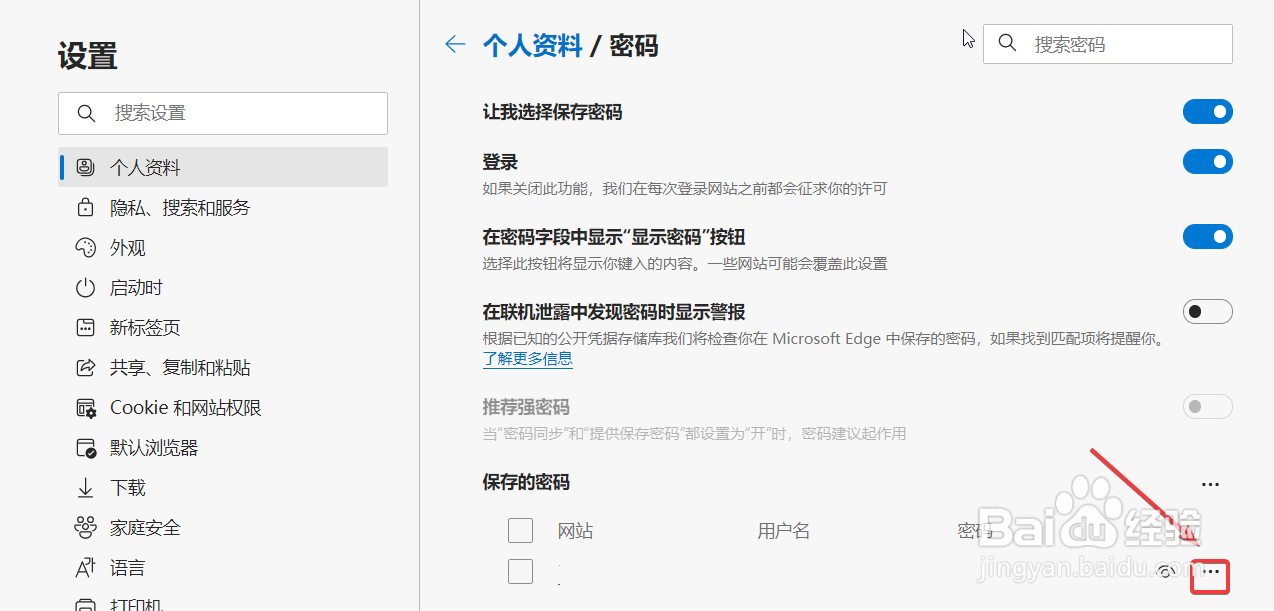Click the 新标签页 new tab page icon
The height and width of the screenshot is (611, 1274).
[85, 327]
